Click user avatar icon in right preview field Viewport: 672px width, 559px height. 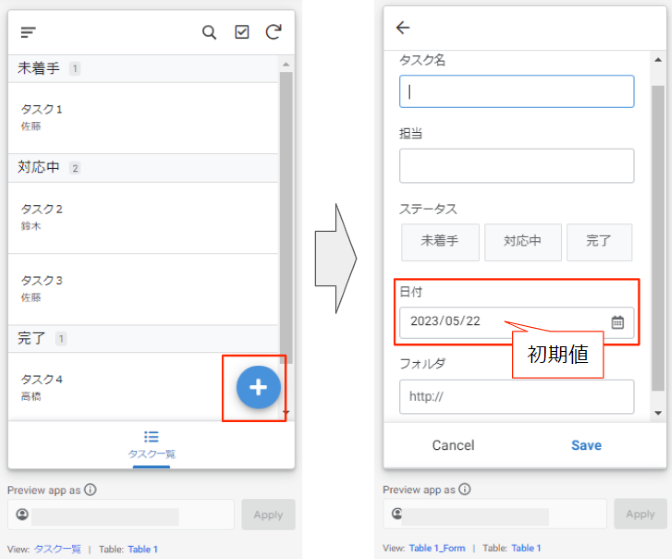397,514
